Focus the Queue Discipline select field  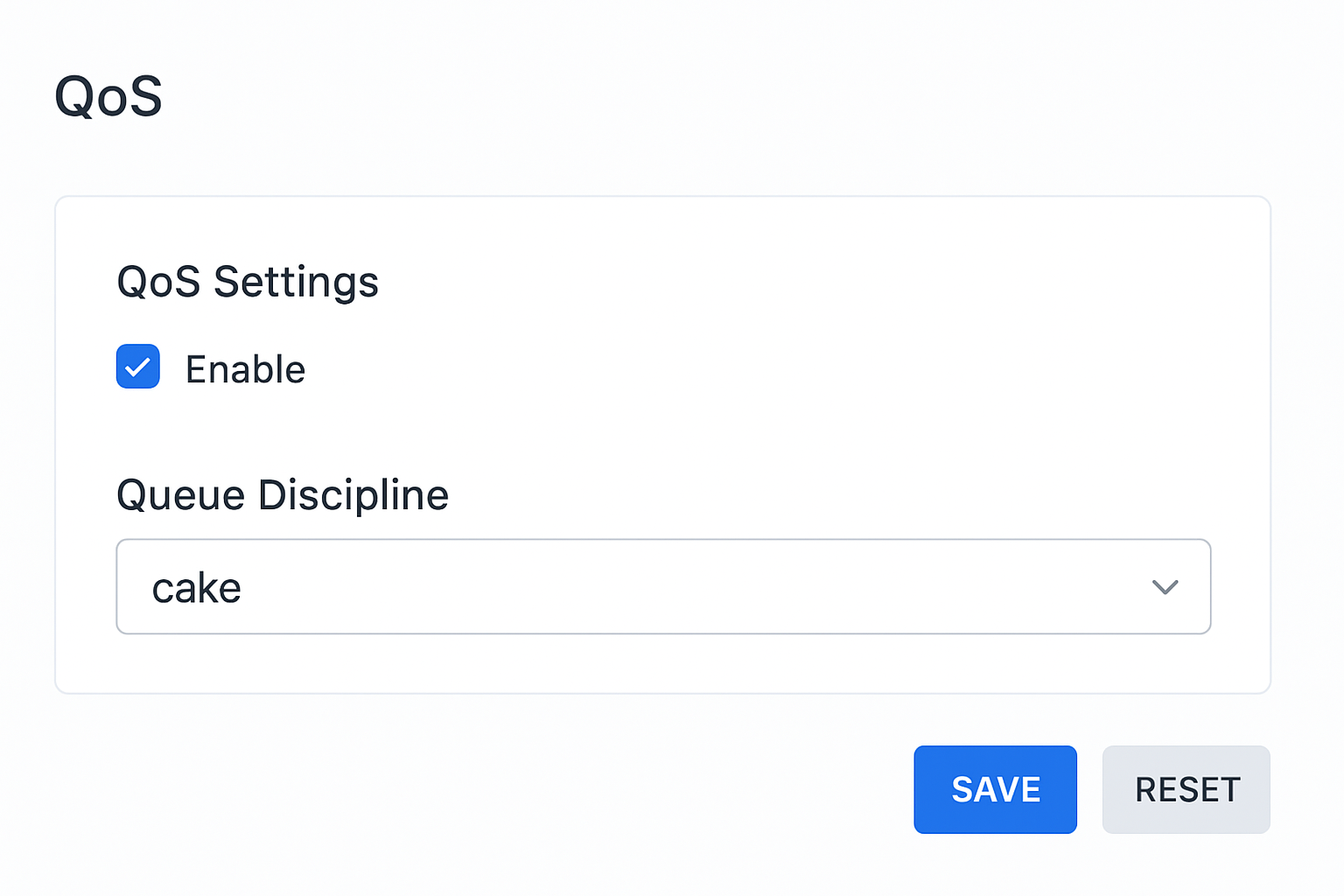coord(662,586)
